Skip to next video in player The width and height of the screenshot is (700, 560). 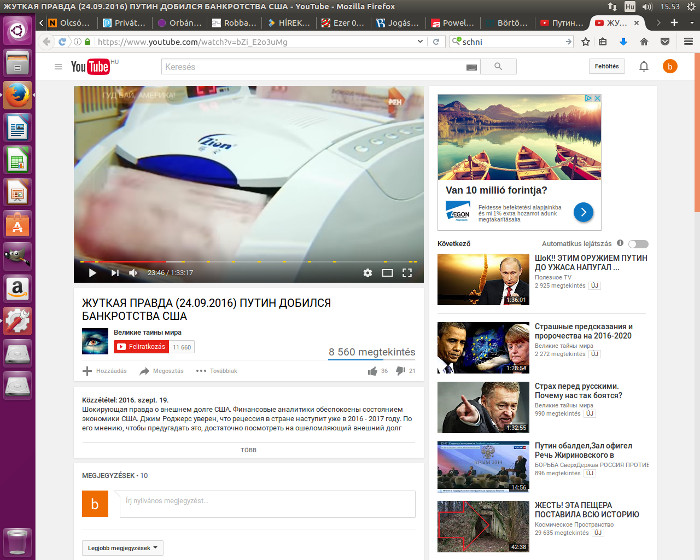(114, 272)
